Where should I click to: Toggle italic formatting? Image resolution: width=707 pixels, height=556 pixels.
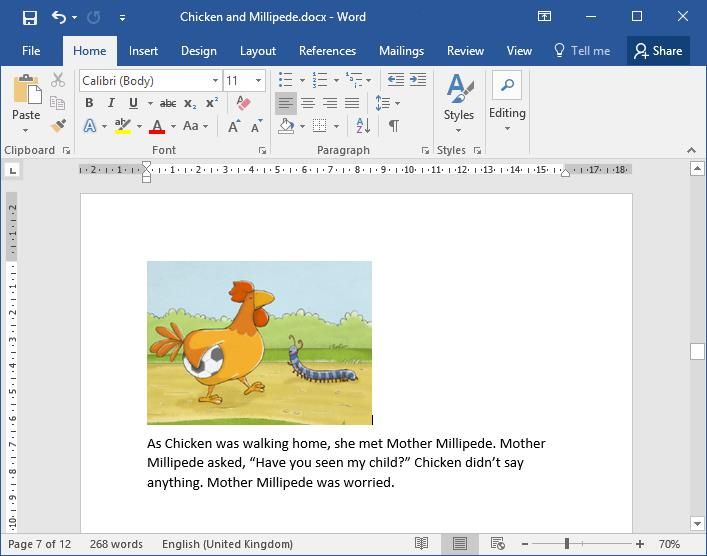(x=111, y=103)
